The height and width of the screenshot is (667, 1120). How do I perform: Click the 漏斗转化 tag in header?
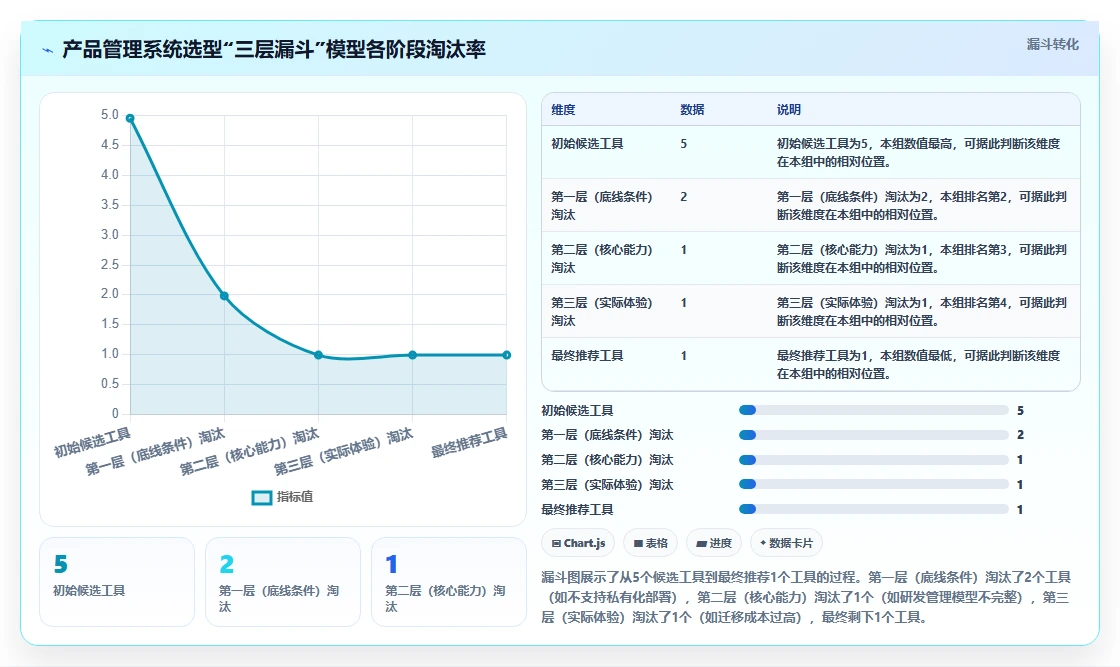(x=1052, y=44)
